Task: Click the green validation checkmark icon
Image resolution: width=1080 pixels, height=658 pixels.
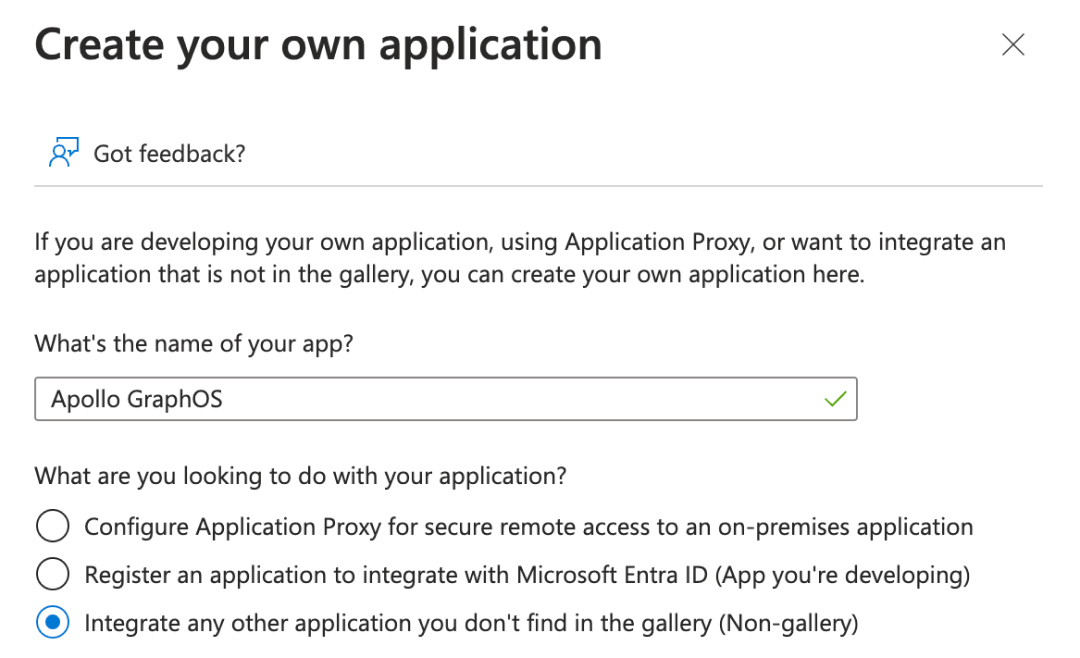Action: coord(835,400)
